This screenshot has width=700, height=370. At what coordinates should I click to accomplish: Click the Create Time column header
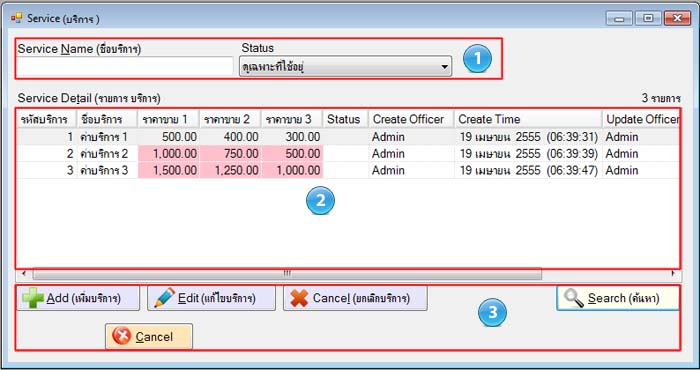click(x=528, y=119)
